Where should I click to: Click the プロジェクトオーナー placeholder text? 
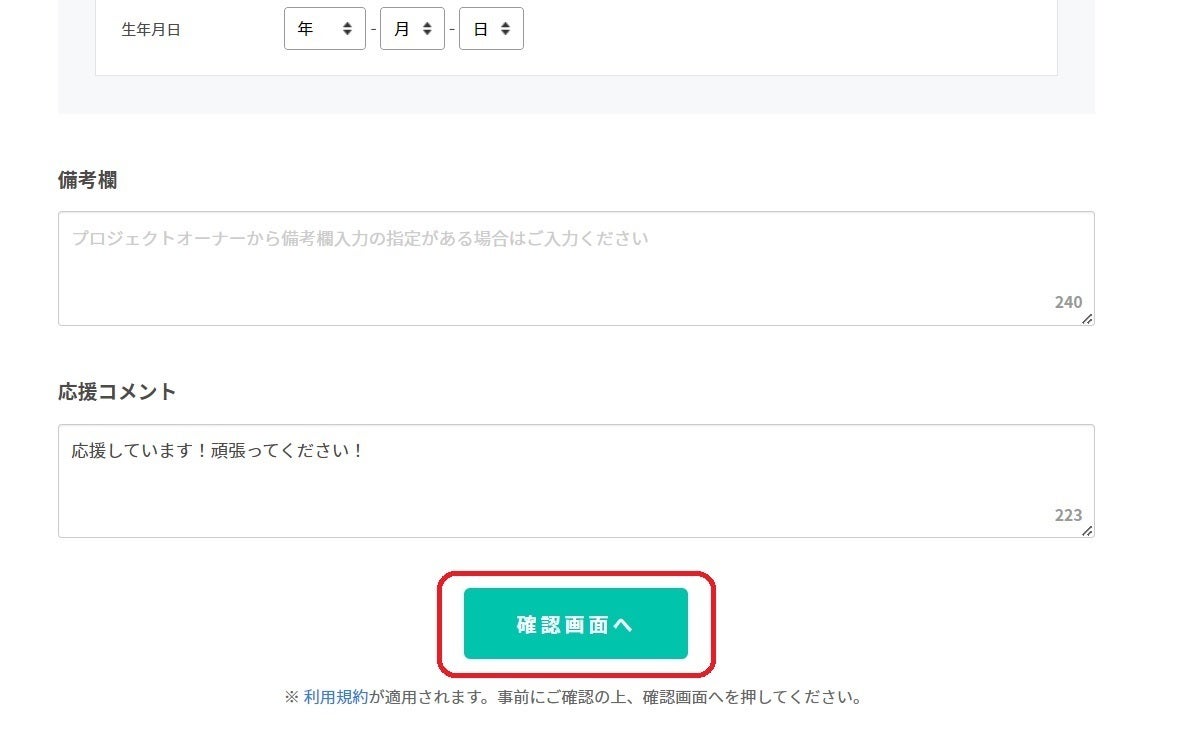(x=360, y=239)
